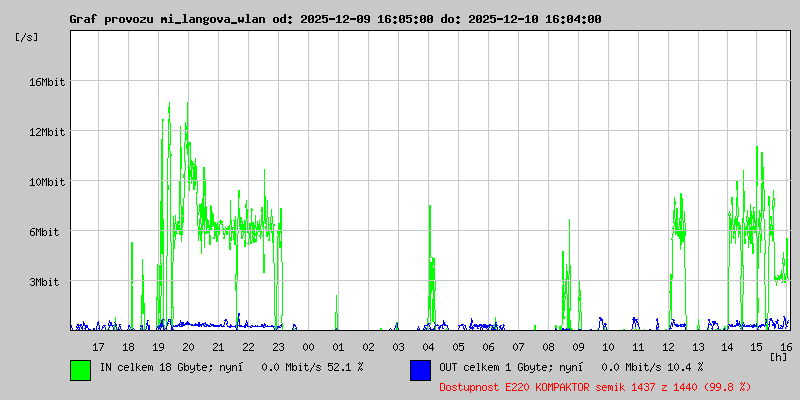
Task: Click the '15' hour label on x-axis
Action: pyautogui.click(x=758, y=347)
